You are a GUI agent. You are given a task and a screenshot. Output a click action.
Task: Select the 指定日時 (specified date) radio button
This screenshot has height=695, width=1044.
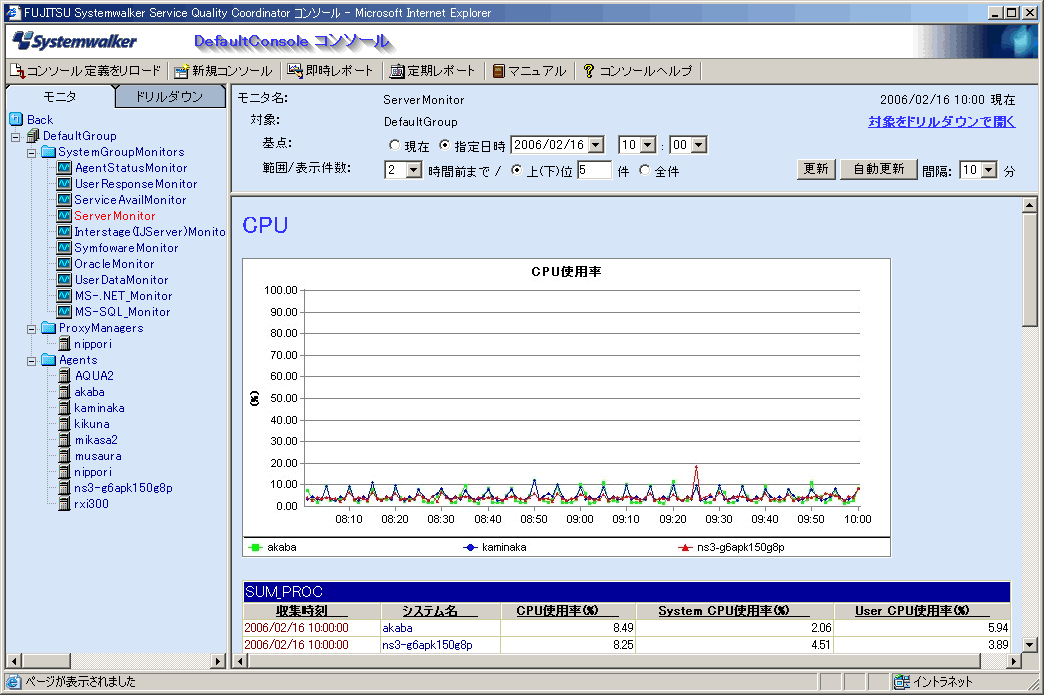(x=444, y=145)
